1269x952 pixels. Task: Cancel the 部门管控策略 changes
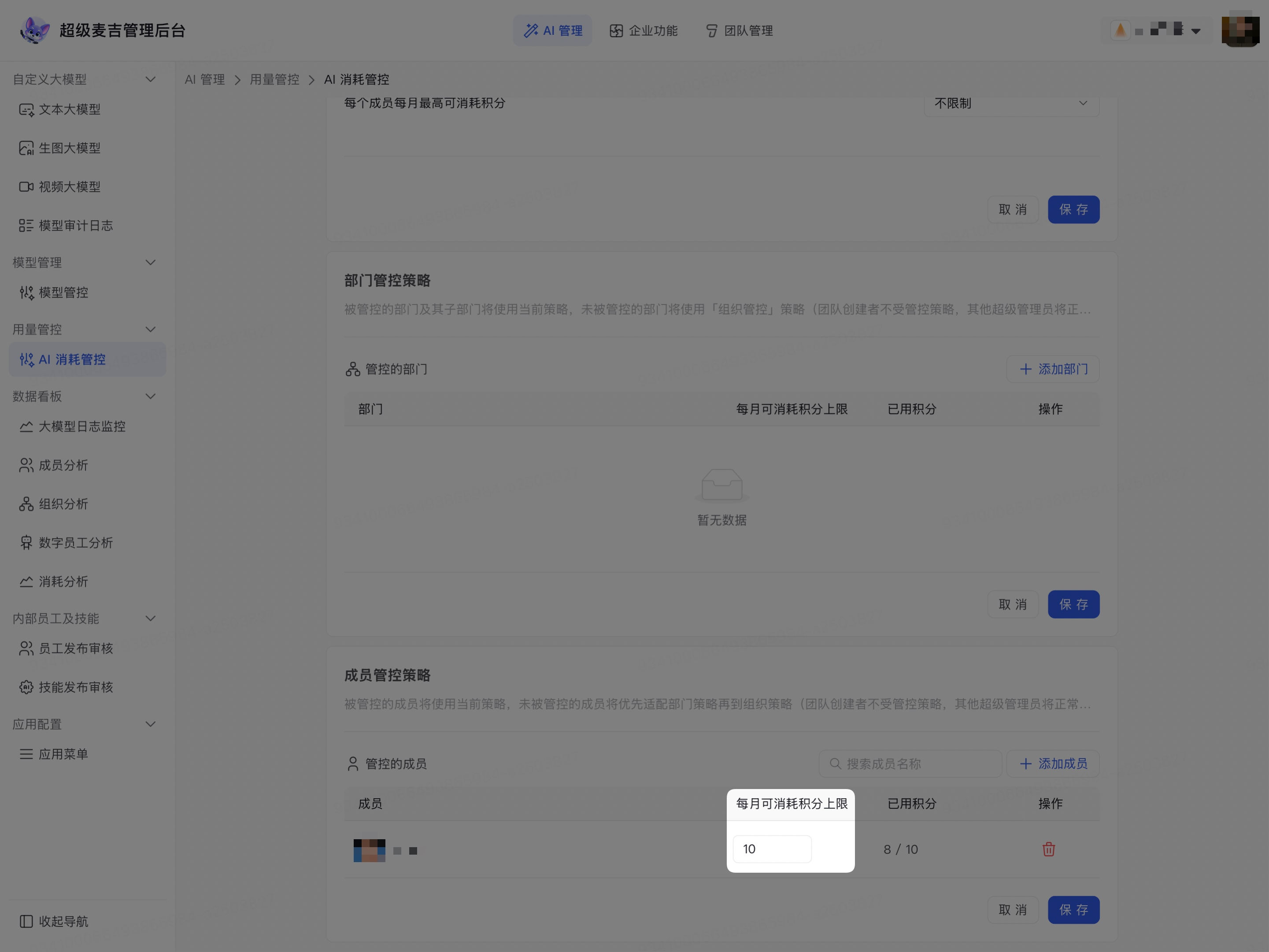point(1013,604)
